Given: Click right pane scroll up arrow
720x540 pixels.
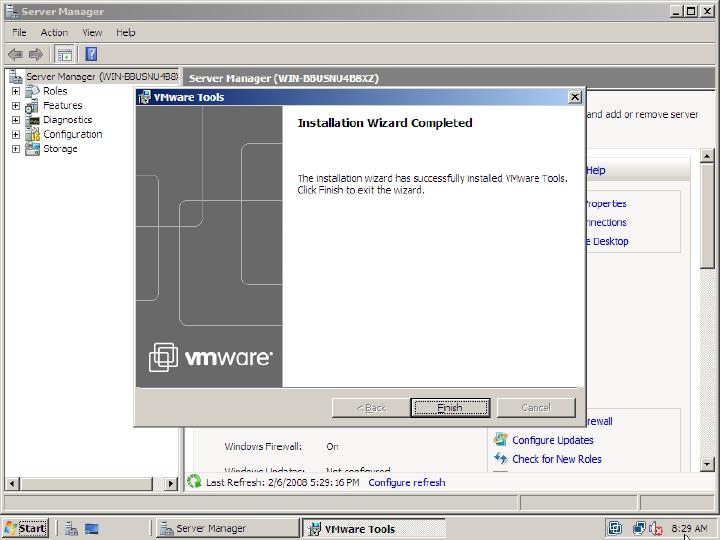Looking at the screenshot, I should (x=707, y=156).
